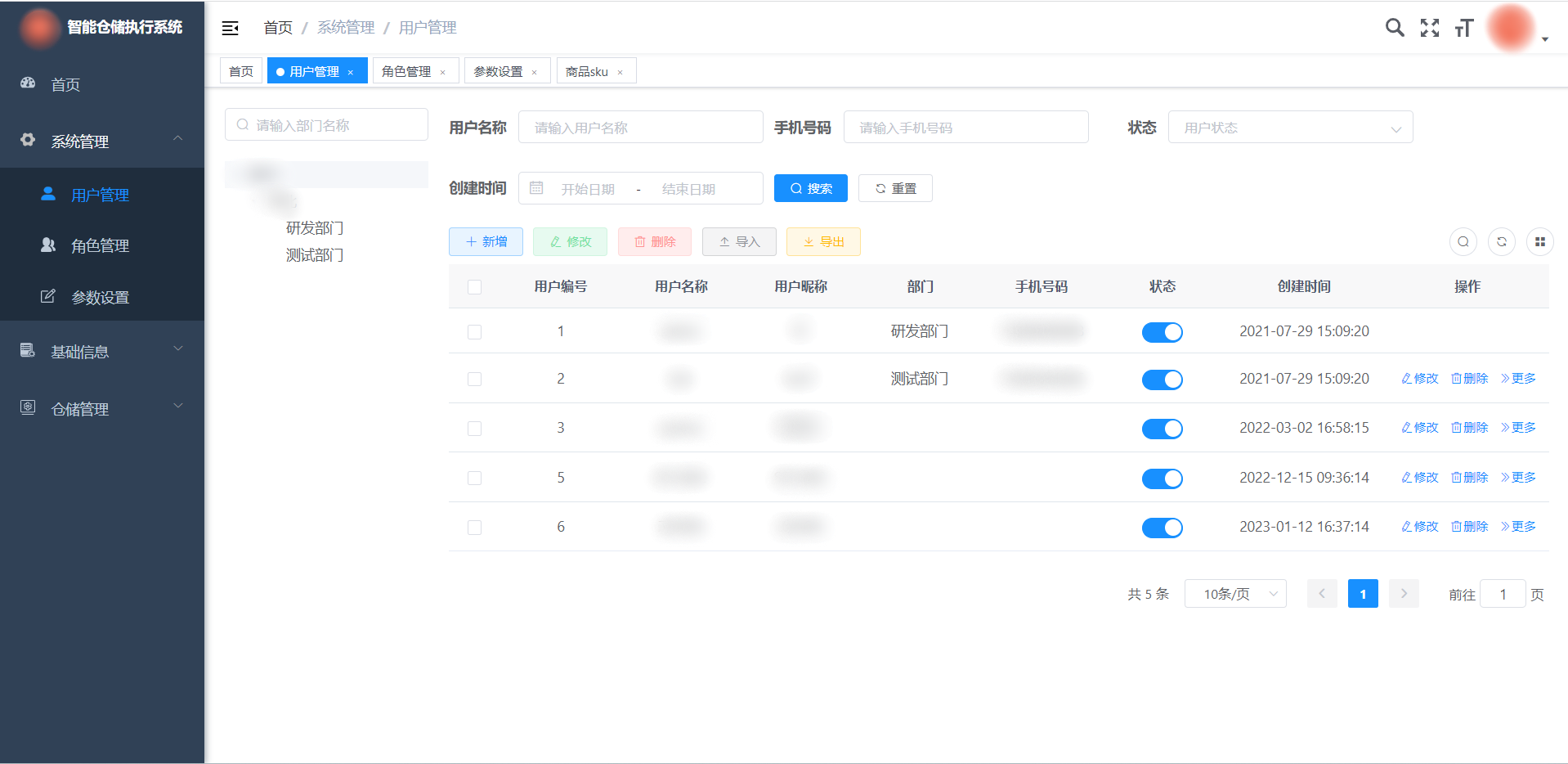Tick the select-all checkbox in the table header
1568x764 pixels.
[x=474, y=287]
